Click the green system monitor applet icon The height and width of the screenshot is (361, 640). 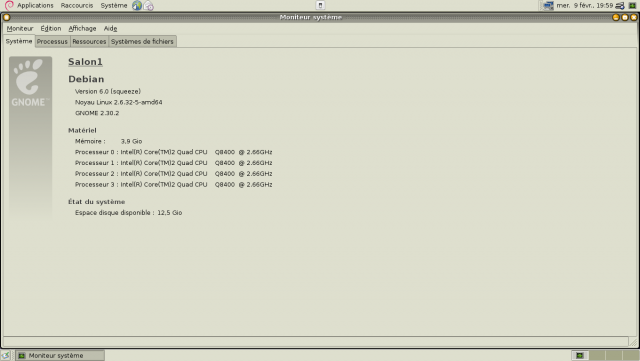(632, 6)
